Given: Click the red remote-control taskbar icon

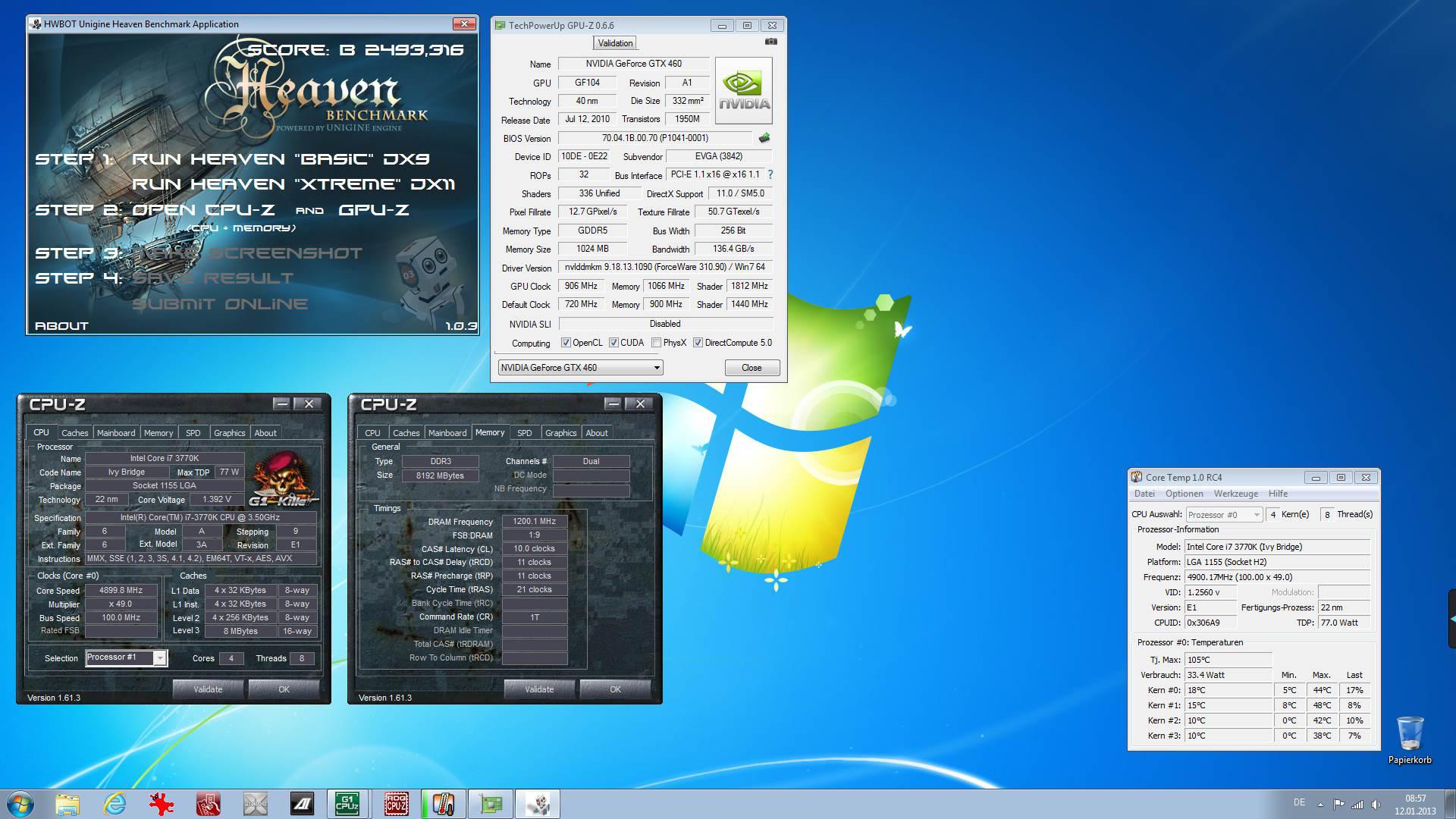Looking at the screenshot, I should click(209, 804).
